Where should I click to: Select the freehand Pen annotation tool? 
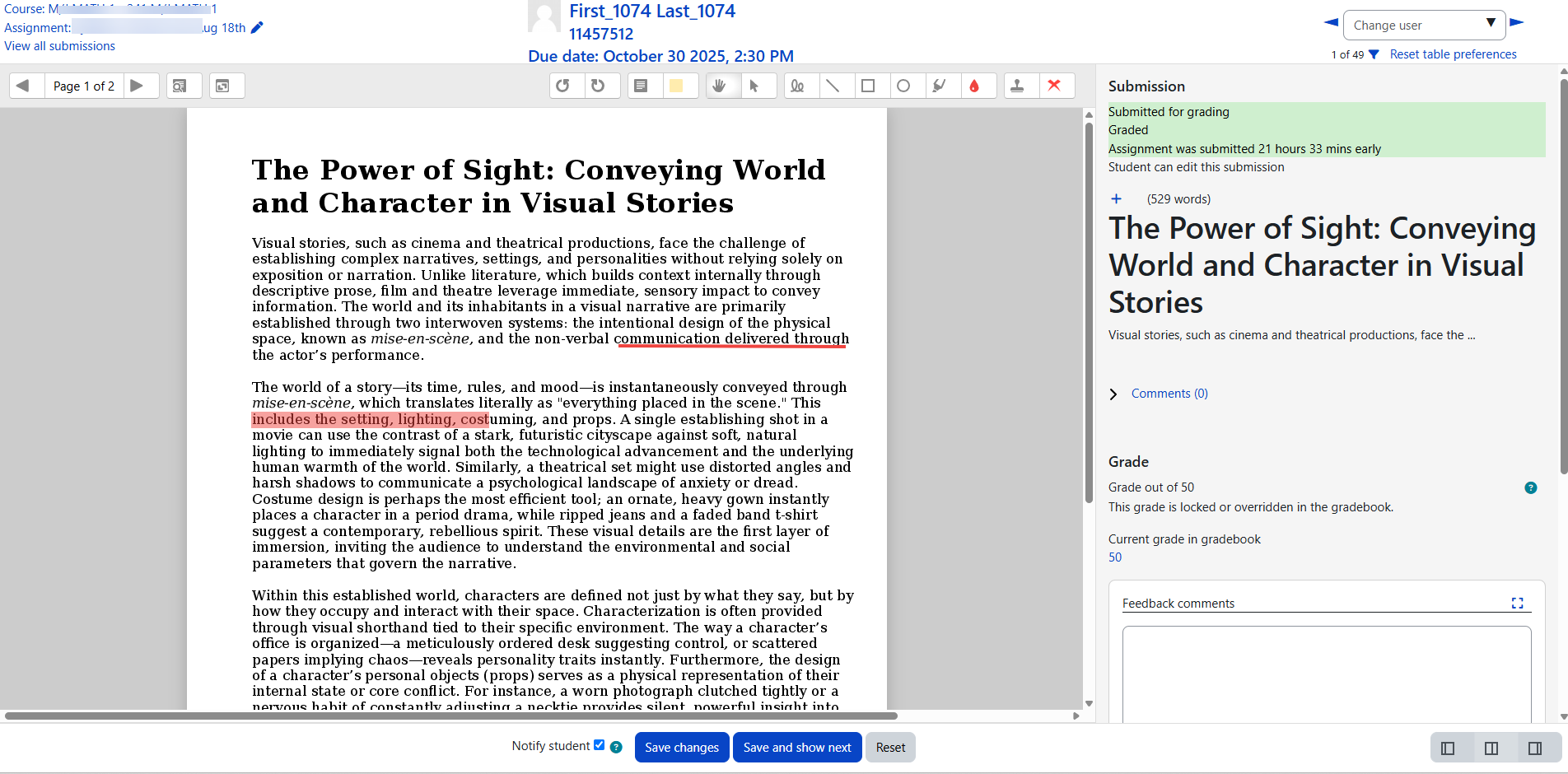pos(797,86)
